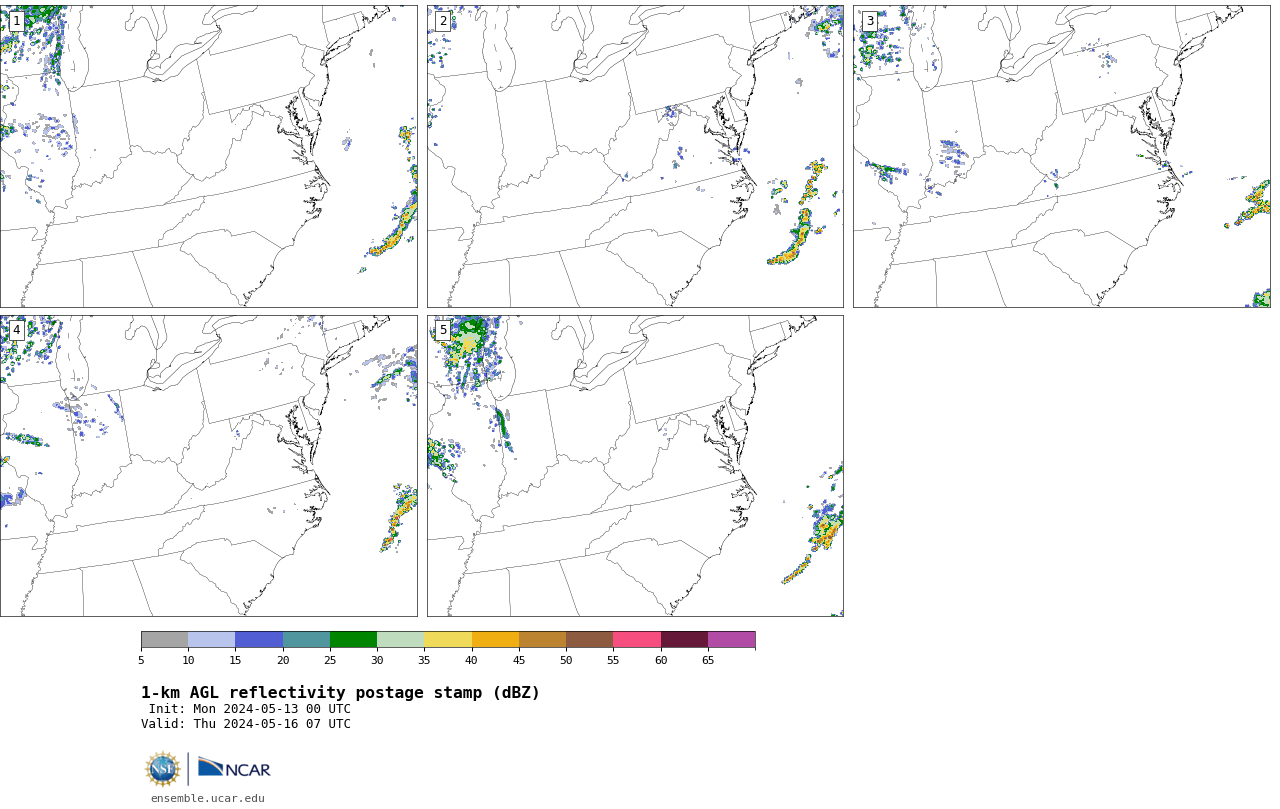Click the 'Init: Mon 2024-05-13 00 UTC' text
This screenshot has height=809, width=1280.
(250, 709)
